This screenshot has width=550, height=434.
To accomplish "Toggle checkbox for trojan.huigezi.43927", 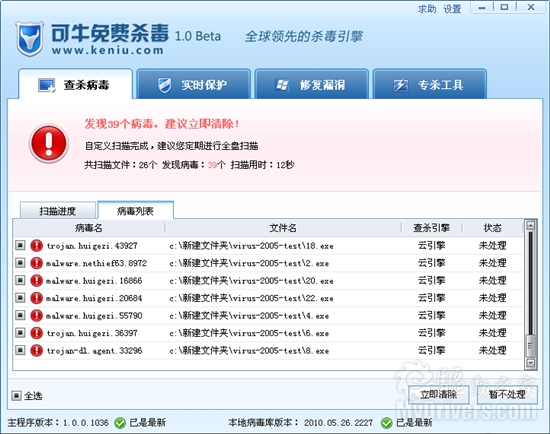I will [20, 245].
